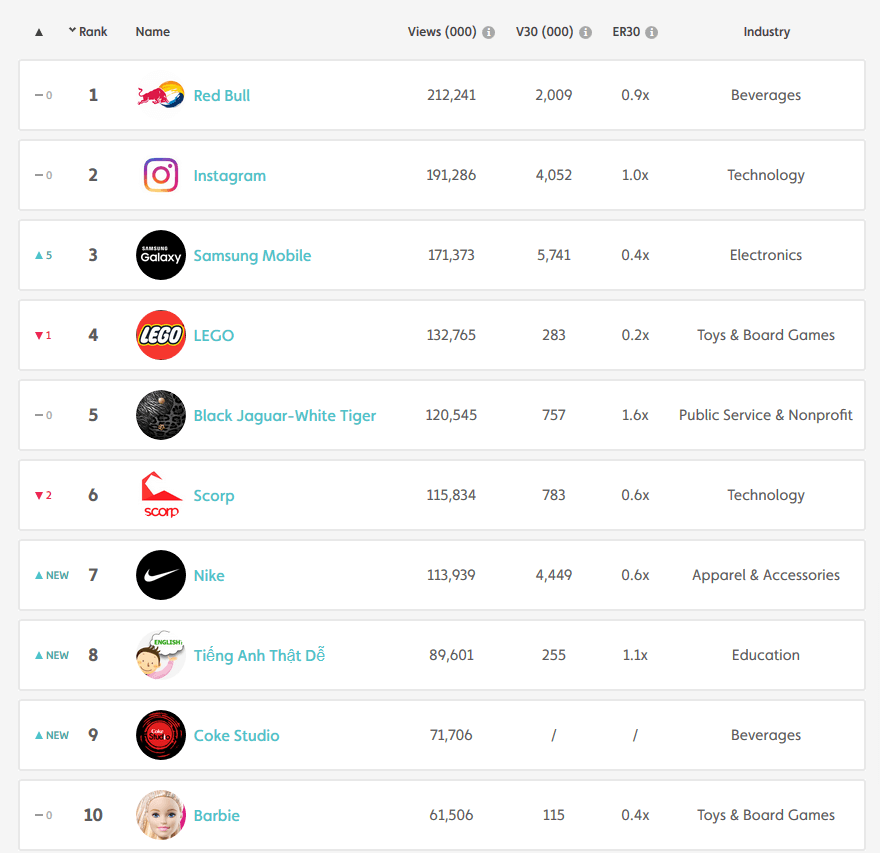Sort by Rank column header
This screenshot has width=880, height=853.
pyautogui.click(x=88, y=31)
